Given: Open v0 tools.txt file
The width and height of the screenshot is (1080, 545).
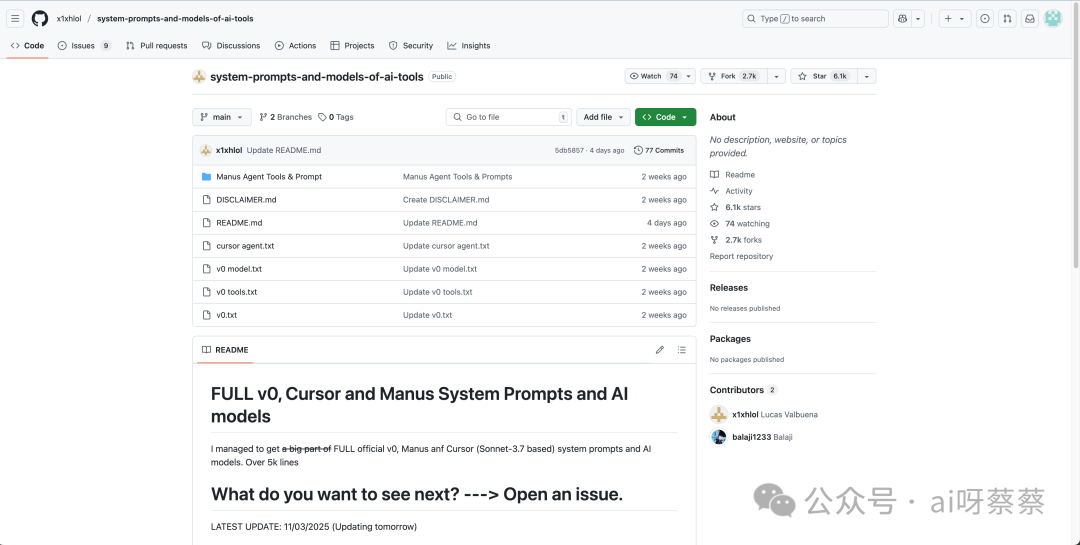Looking at the screenshot, I should coord(236,292).
